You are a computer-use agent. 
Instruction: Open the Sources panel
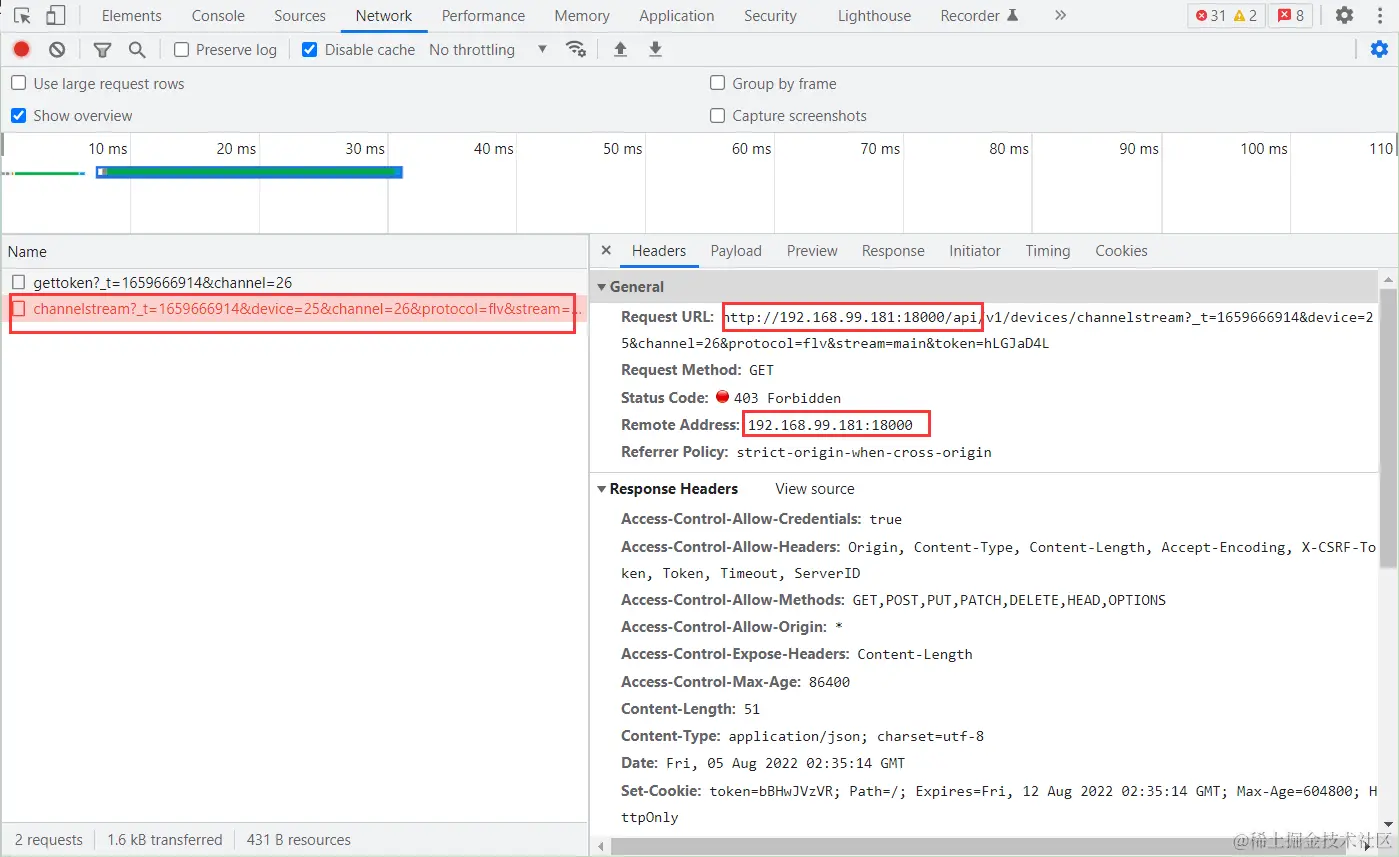(x=300, y=16)
